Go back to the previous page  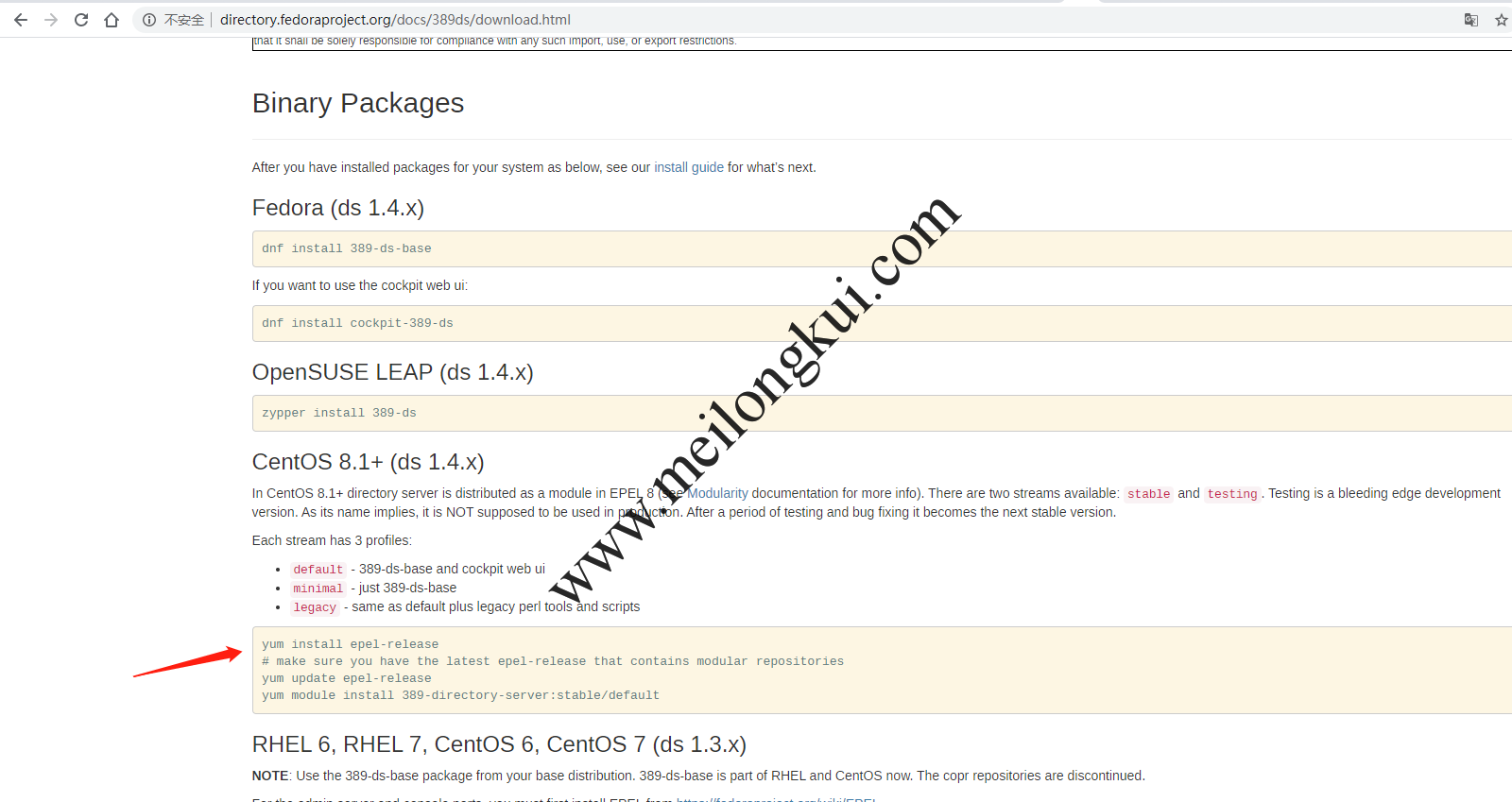pos(21,20)
